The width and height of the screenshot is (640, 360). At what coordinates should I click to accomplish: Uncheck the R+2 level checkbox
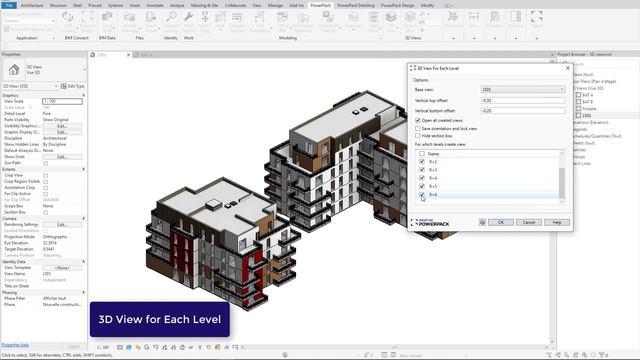click(x=422, y=162)
